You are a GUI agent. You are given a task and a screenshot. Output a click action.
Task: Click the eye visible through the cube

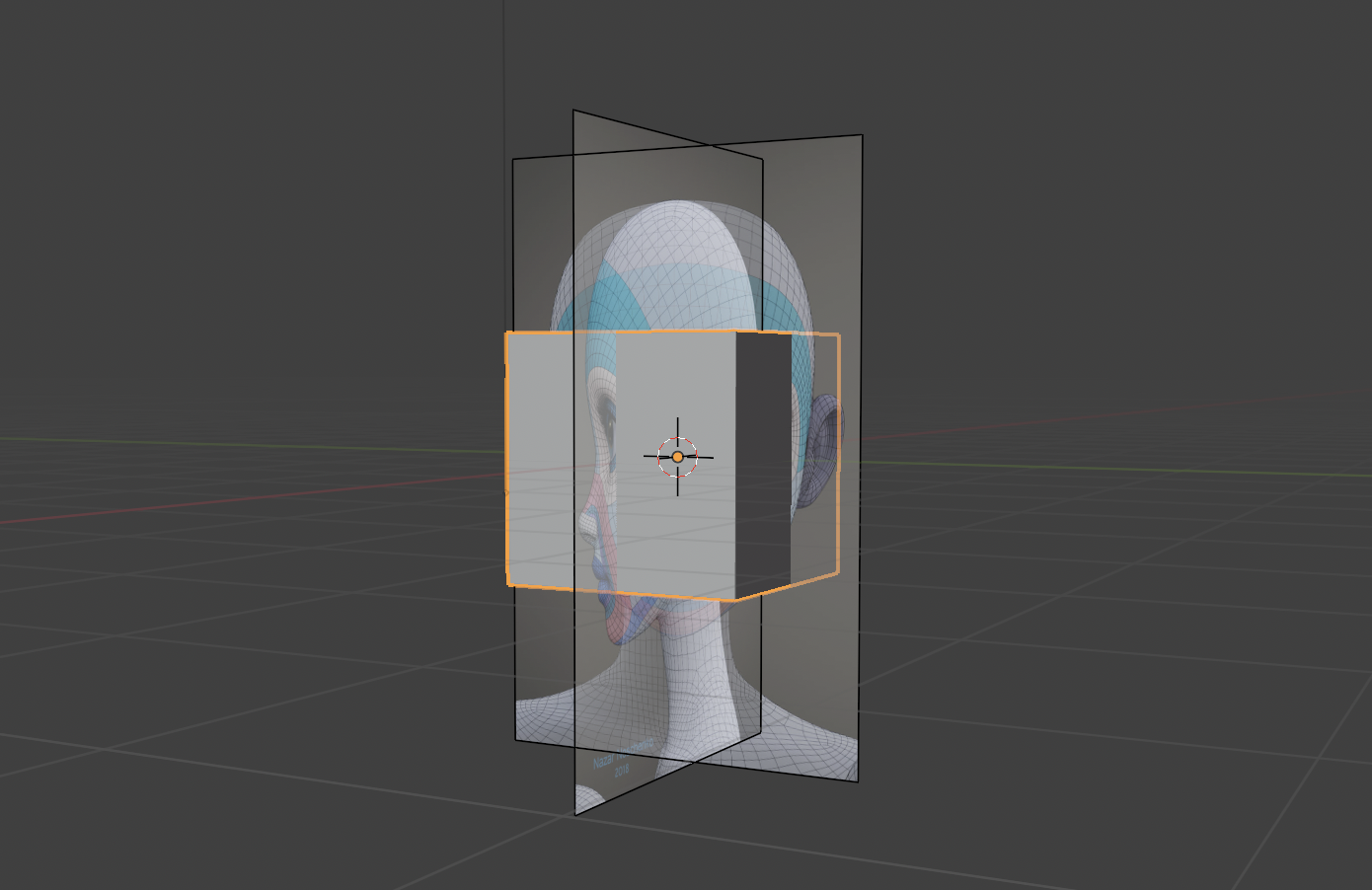pyautogui.click(x=608, y=432)
